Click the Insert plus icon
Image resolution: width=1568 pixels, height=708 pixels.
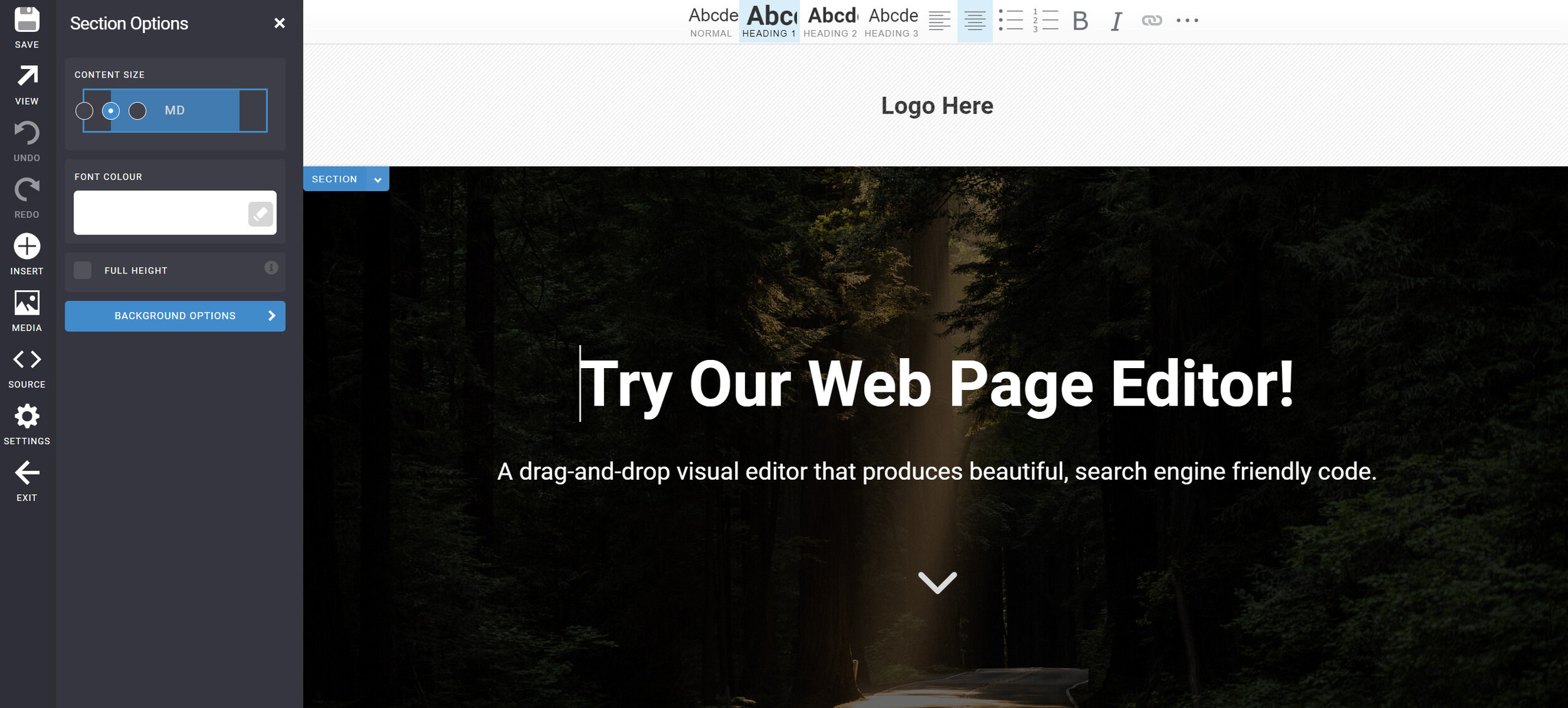[x=26, y=246]
